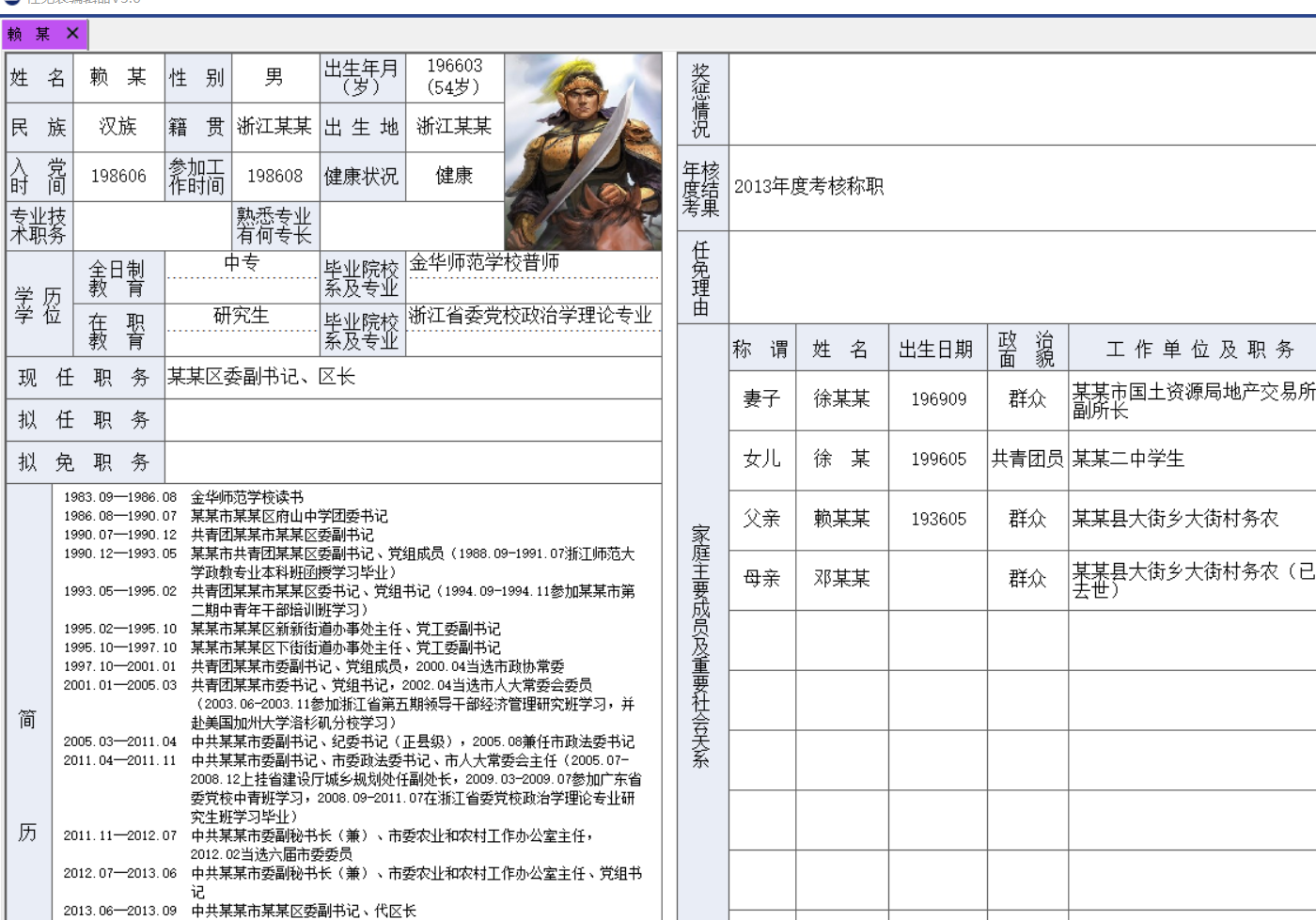Click the empty 奖惩情况 field
The height and width of the screenshot is (920, 1316).
(1023, 100)
